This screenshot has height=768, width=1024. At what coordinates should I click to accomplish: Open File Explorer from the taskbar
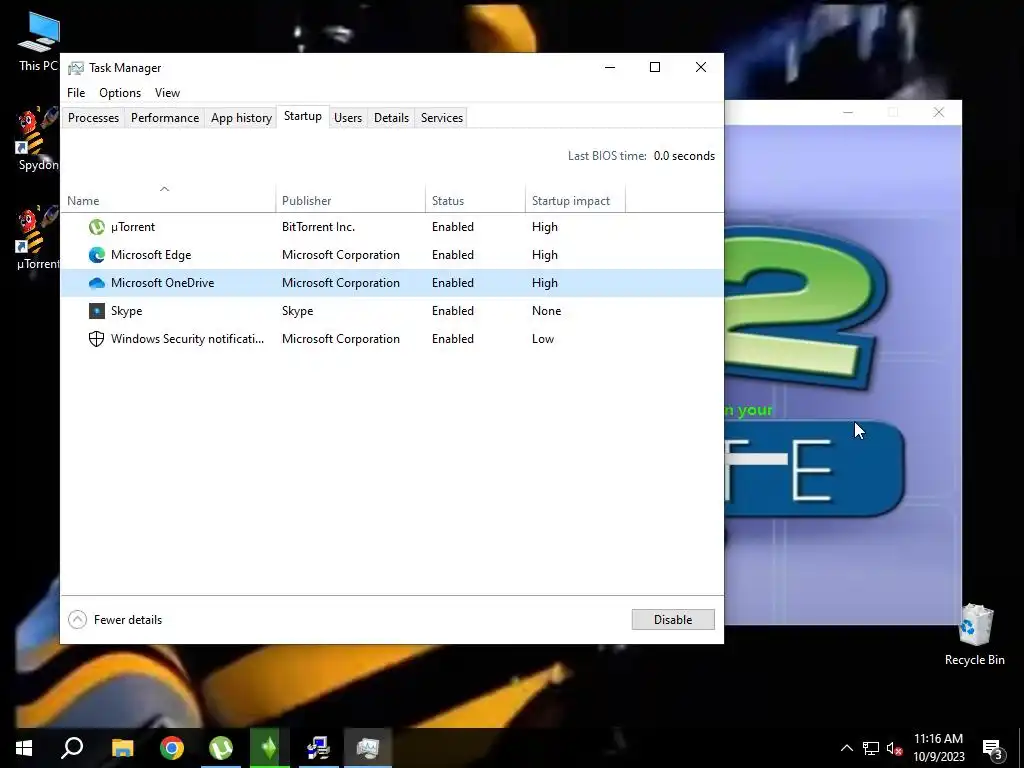coord(122,748)
